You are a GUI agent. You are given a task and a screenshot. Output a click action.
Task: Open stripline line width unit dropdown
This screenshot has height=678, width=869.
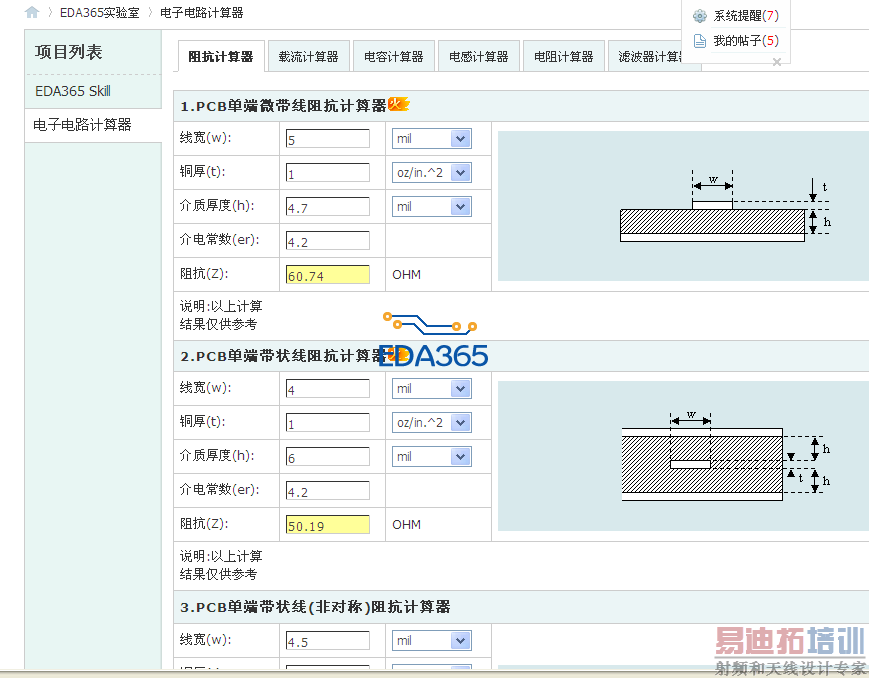[432, 389]
